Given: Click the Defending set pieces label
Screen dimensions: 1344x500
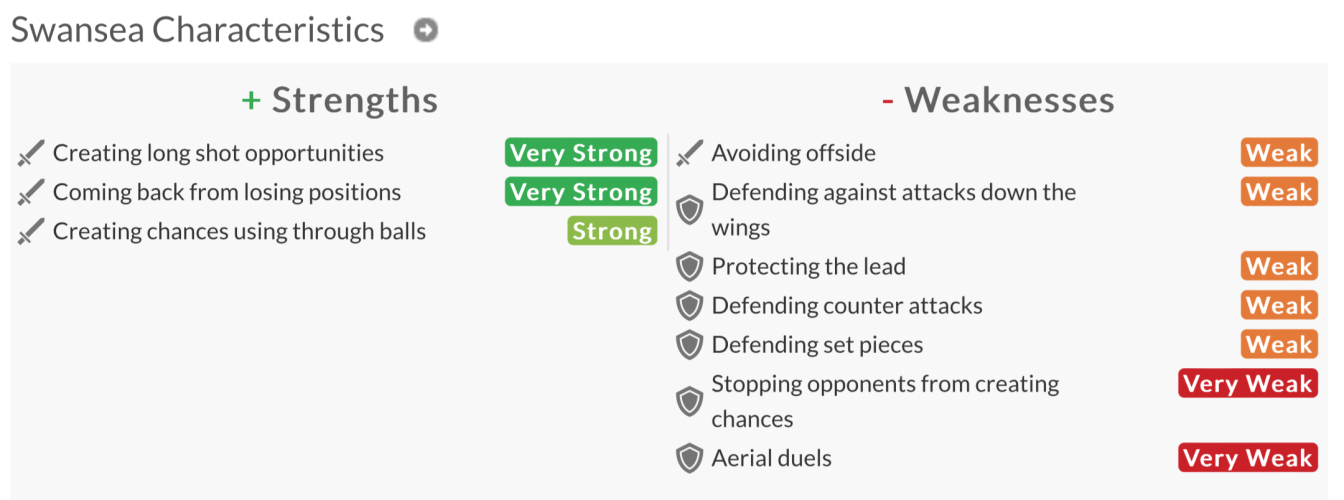Looking at the screenshot, I should click(817, 345).
